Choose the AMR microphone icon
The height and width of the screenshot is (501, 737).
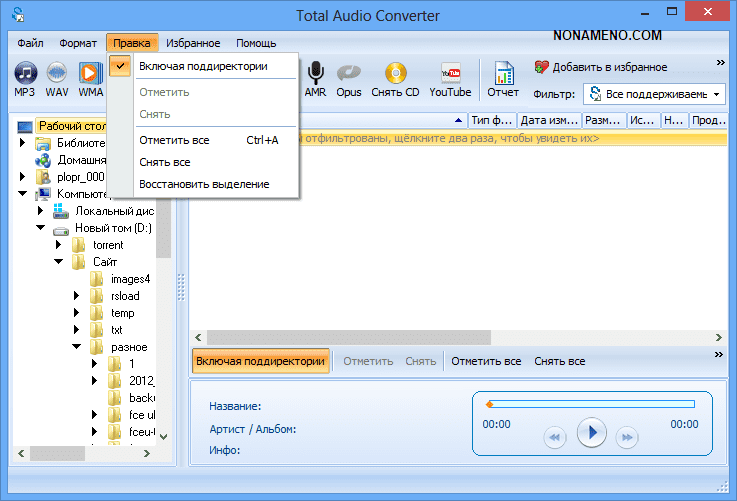pyautogui.click(x=315, y=78)
